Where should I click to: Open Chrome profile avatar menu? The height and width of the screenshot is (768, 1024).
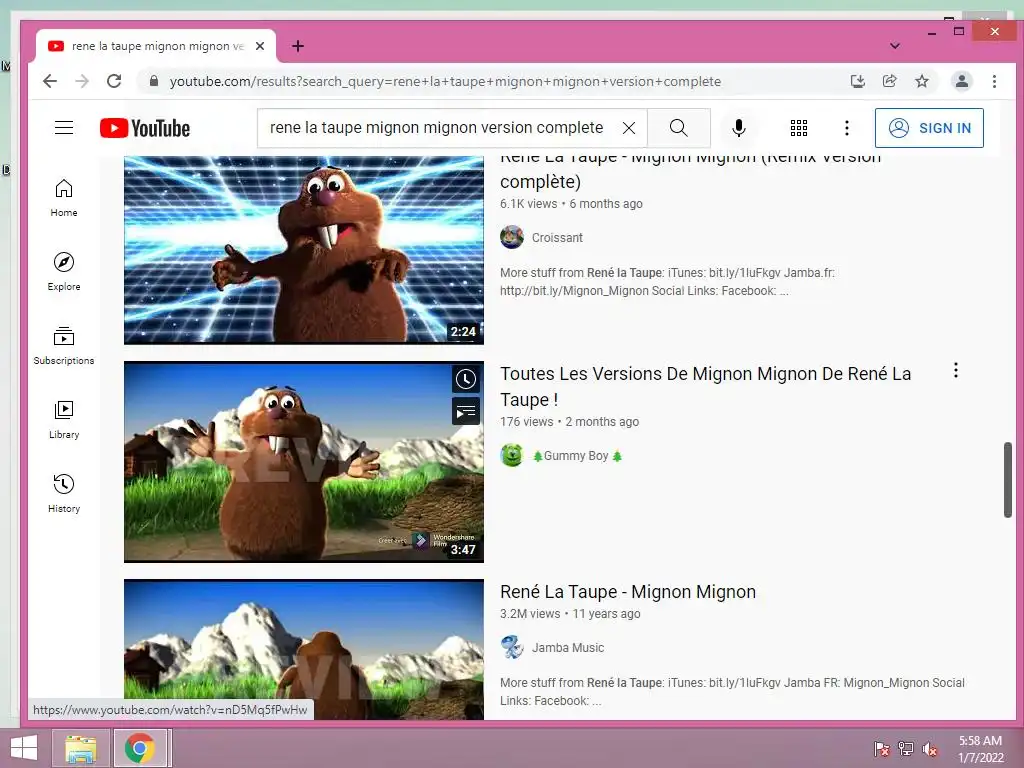coord(961,81)
